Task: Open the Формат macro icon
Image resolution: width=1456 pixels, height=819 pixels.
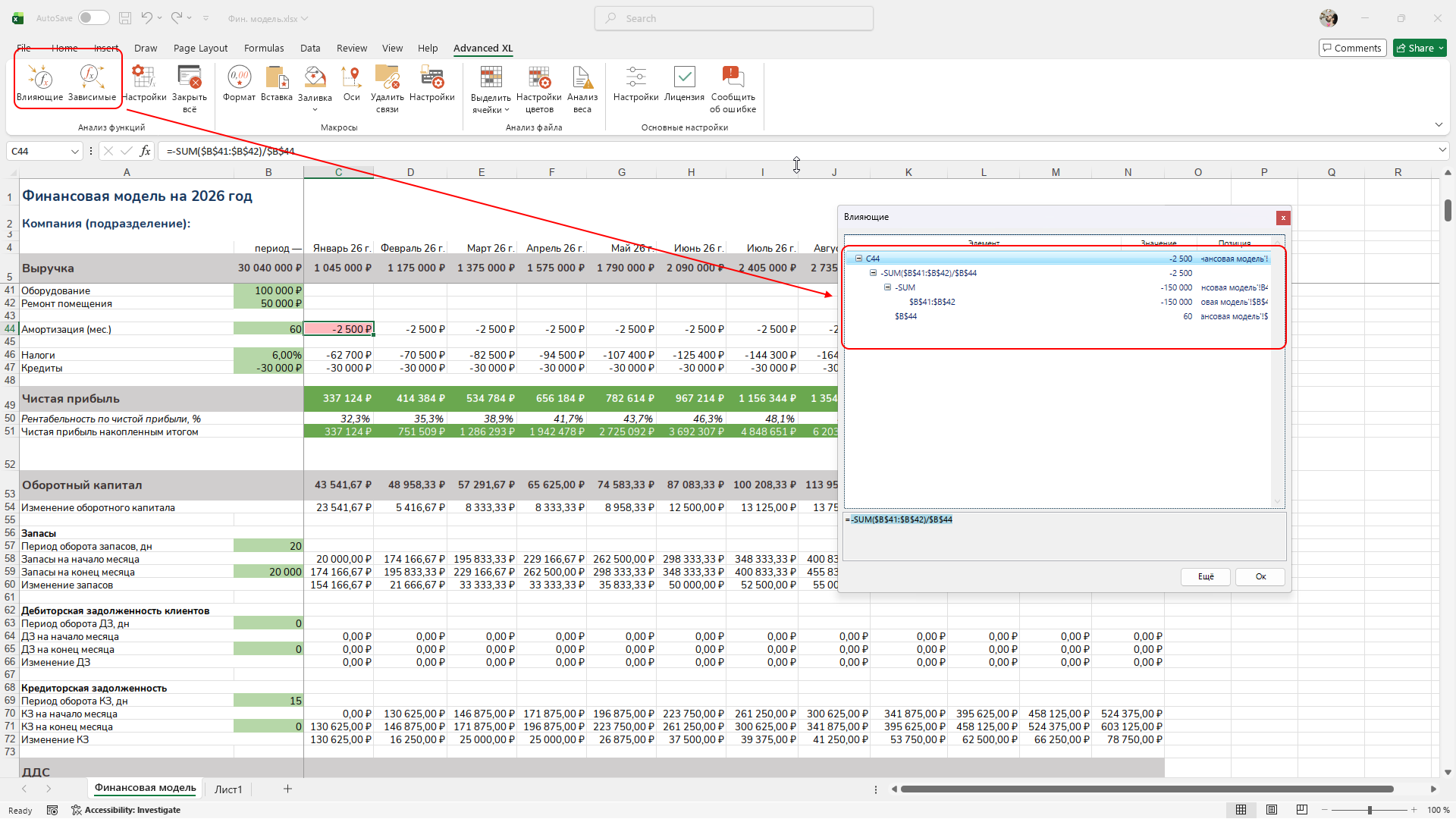Action: pos(239,77)
